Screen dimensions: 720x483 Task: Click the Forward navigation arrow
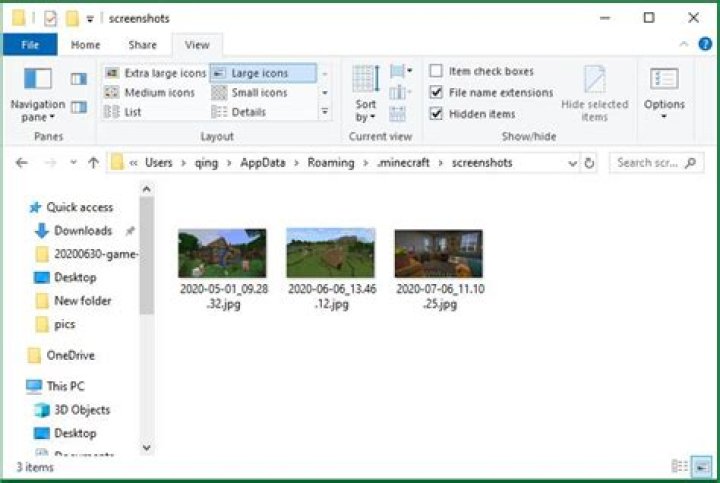50,163
